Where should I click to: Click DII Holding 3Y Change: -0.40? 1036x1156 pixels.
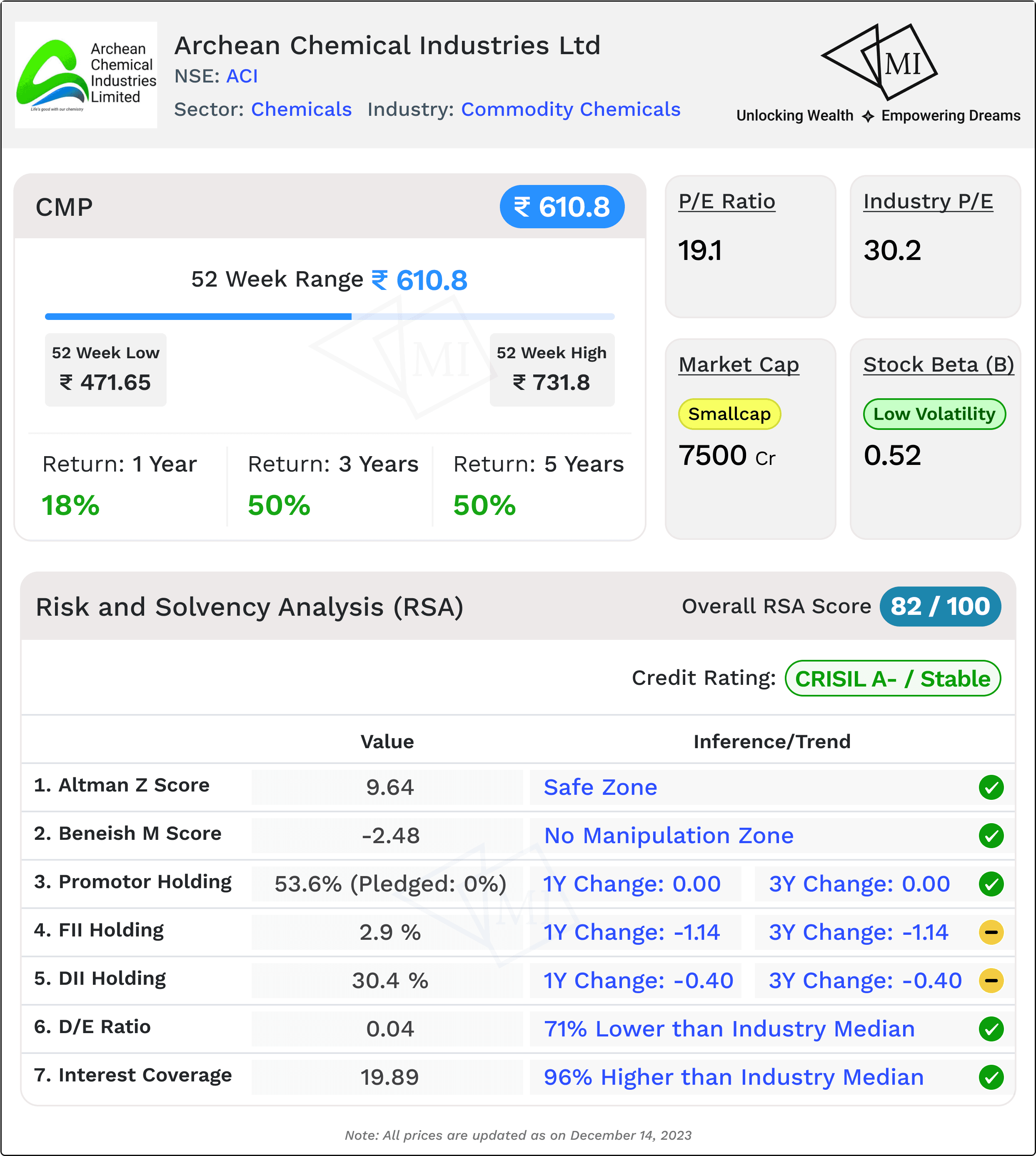click(865, 981)
